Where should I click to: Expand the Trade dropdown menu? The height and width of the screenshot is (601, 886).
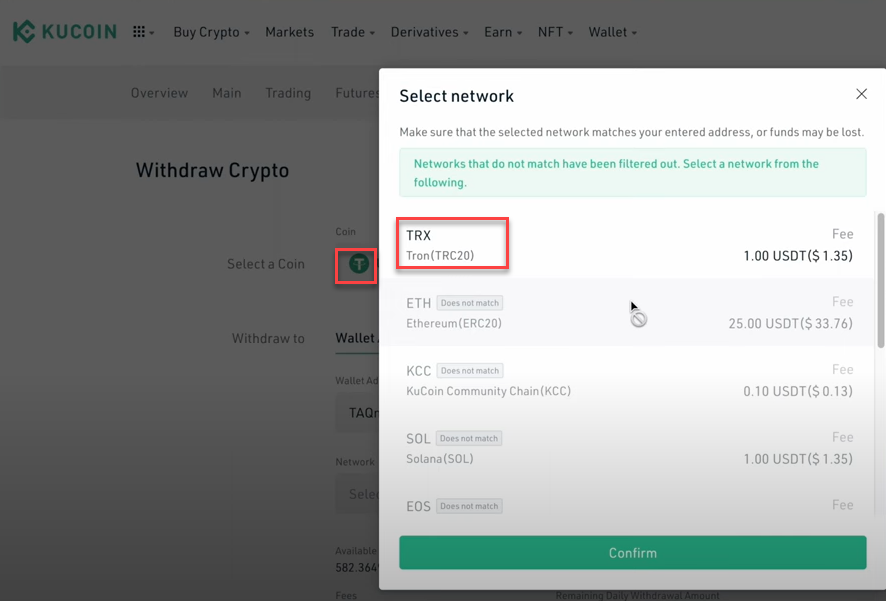(x=352, y=32)
